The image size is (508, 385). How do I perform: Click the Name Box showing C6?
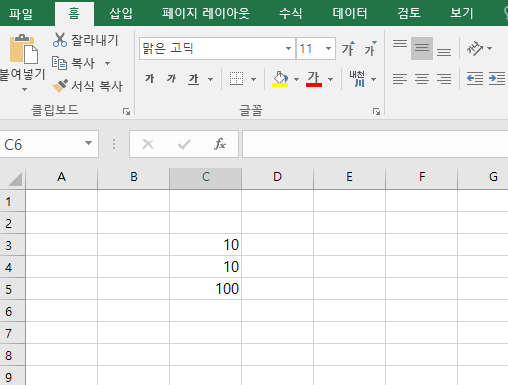point(41,144)
